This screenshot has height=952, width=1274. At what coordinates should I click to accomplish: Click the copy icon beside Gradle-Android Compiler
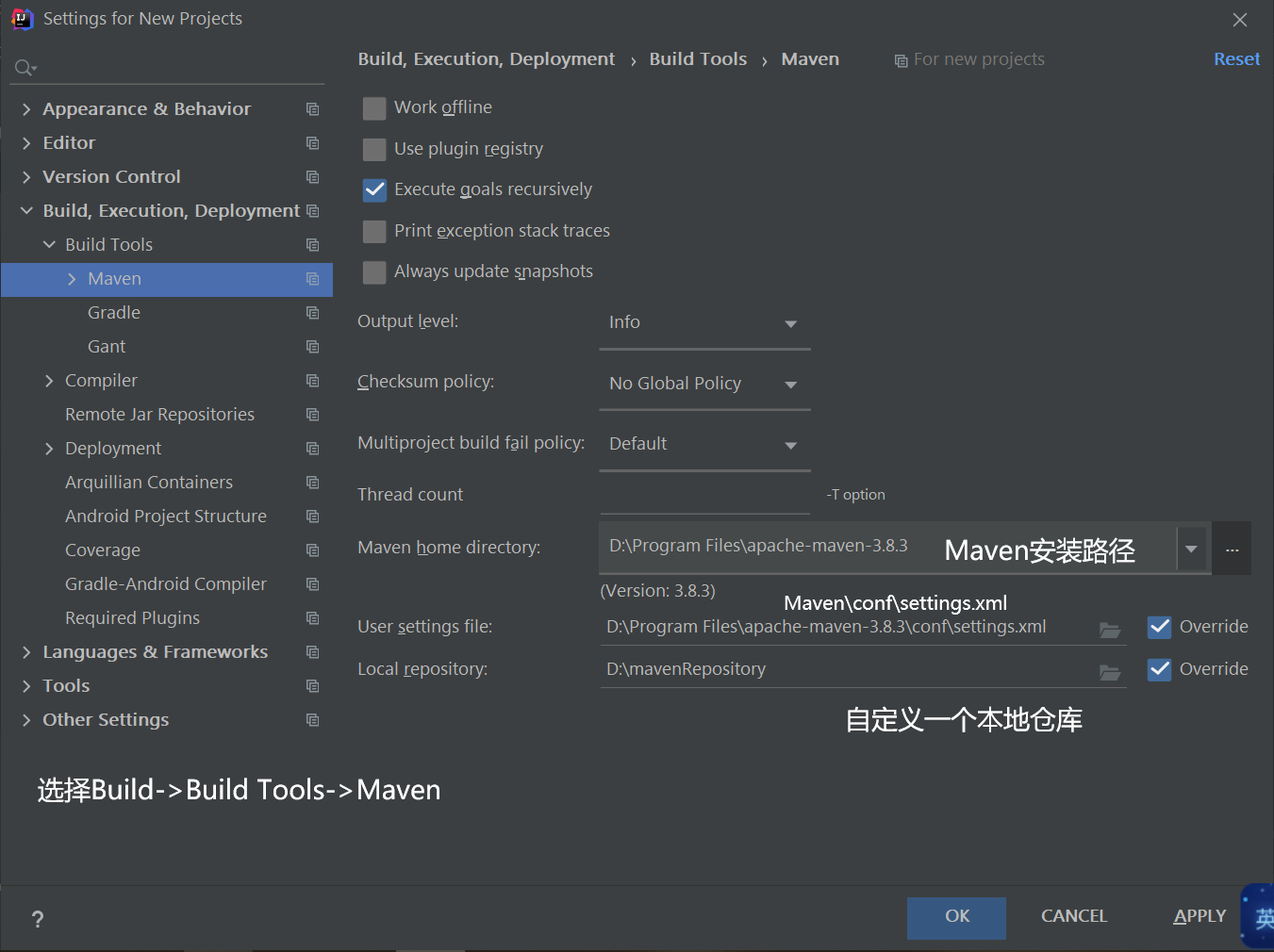tap(312, 584)
